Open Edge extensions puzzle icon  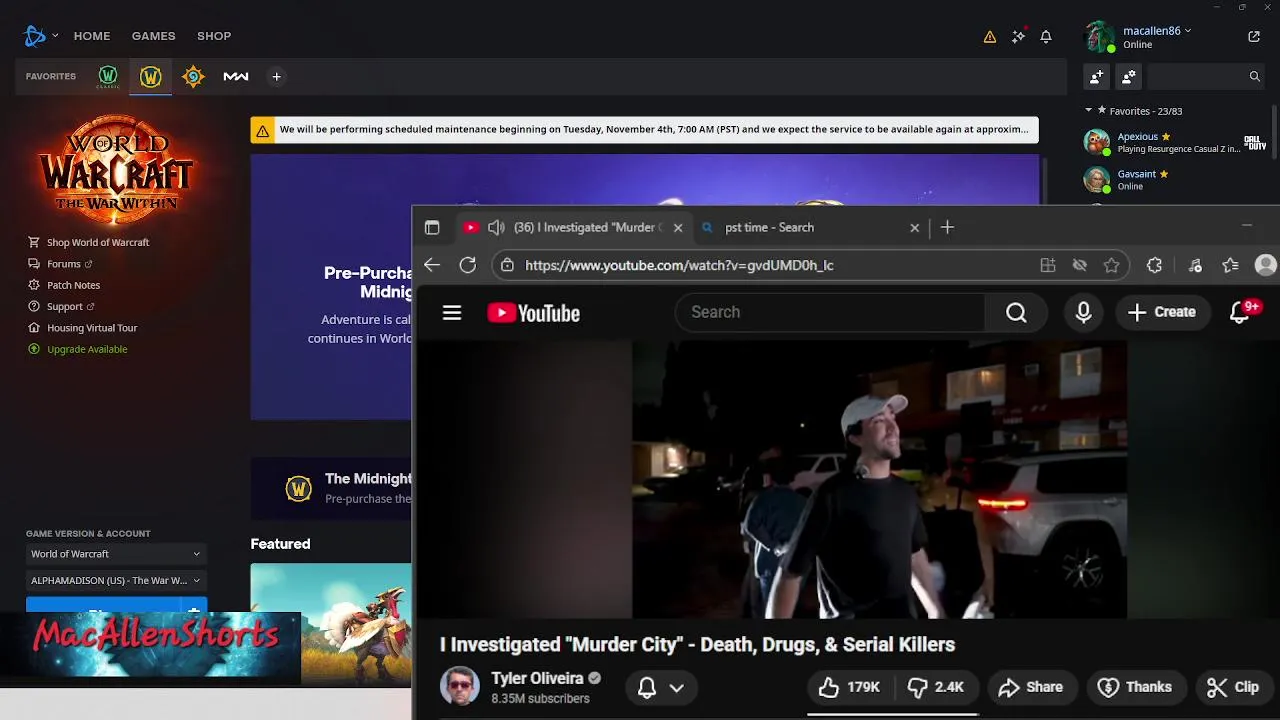pos(1154,265)
